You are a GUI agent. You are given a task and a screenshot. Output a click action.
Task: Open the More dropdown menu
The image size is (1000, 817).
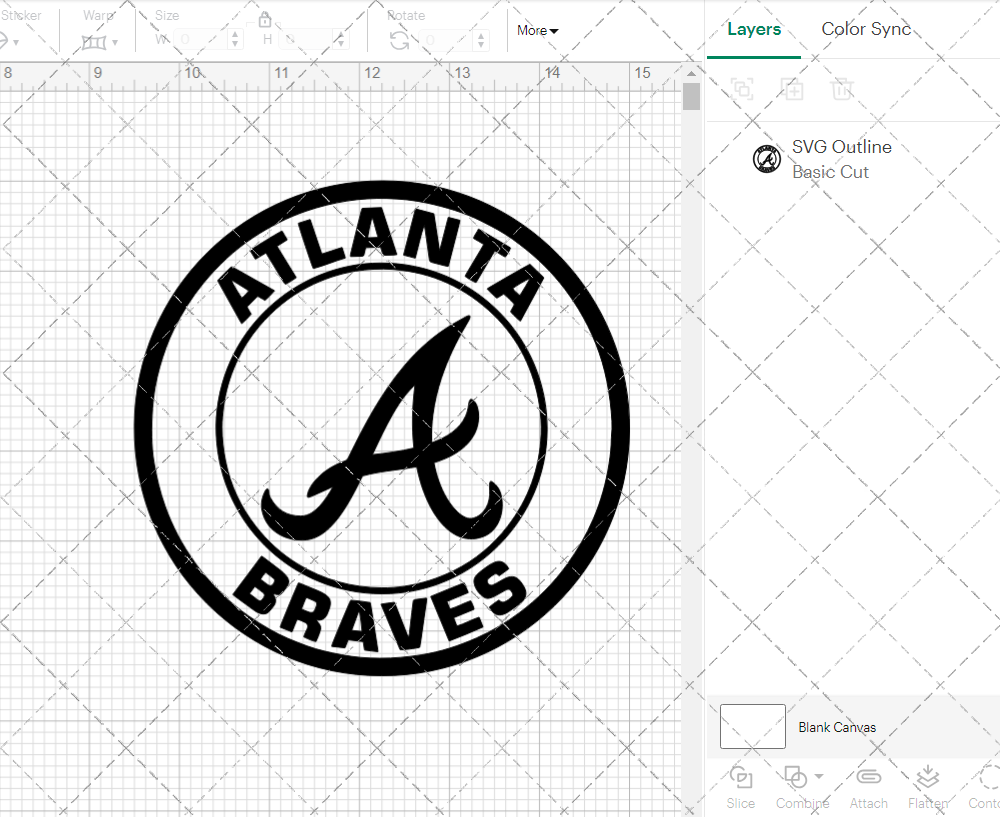(537, 31)
